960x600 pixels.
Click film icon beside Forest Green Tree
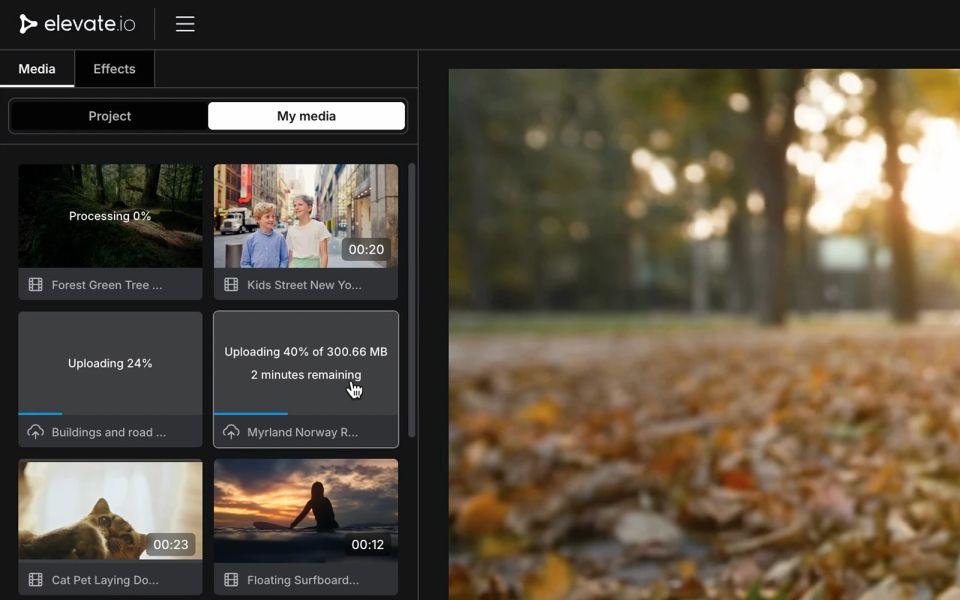pos(36,285)
